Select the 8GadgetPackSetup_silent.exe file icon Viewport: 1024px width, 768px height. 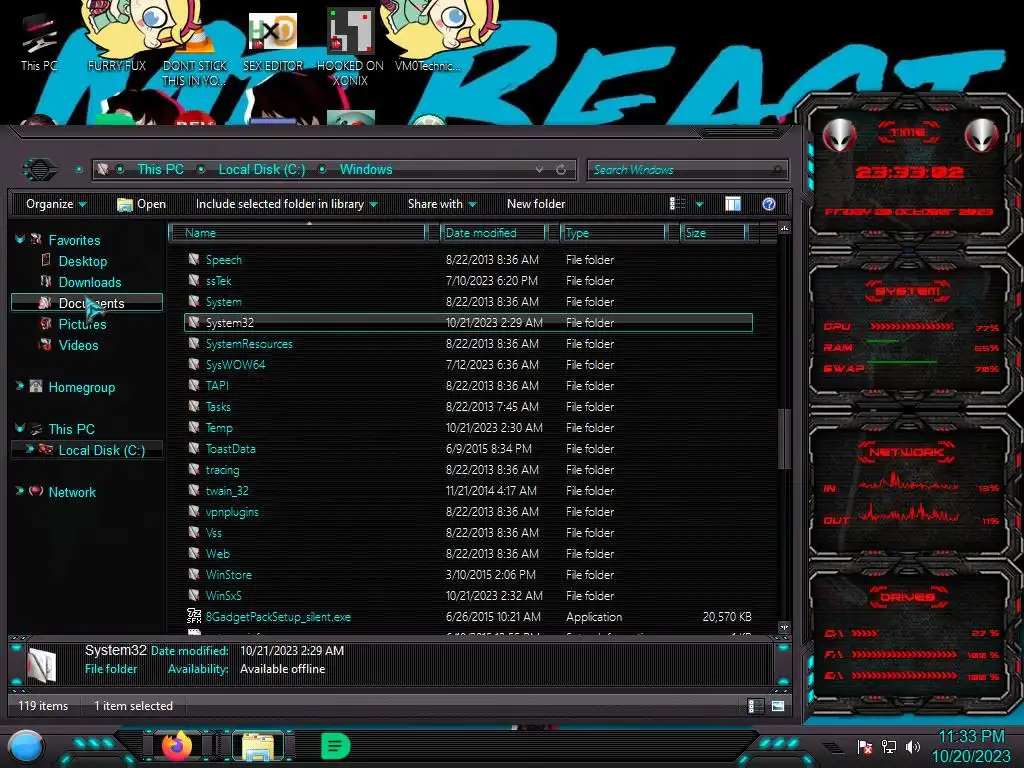click(x=194, y=616)
